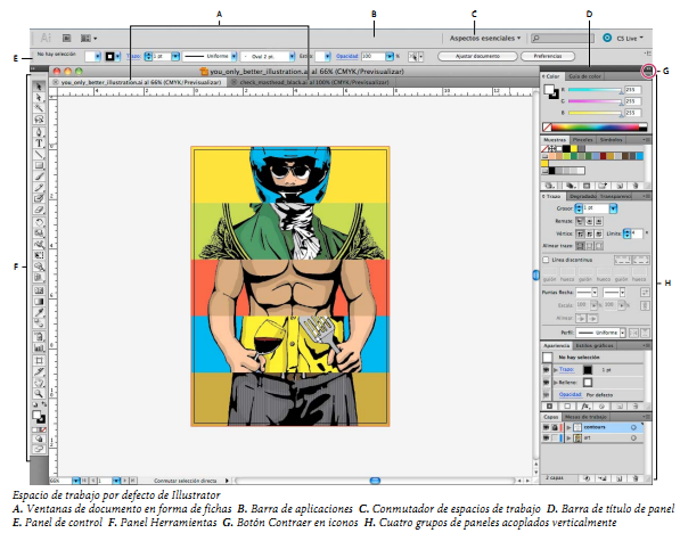This screenshot has height=541, width=680.
Task: Select the Direct Selection tool
Action: tap(39, 97)
